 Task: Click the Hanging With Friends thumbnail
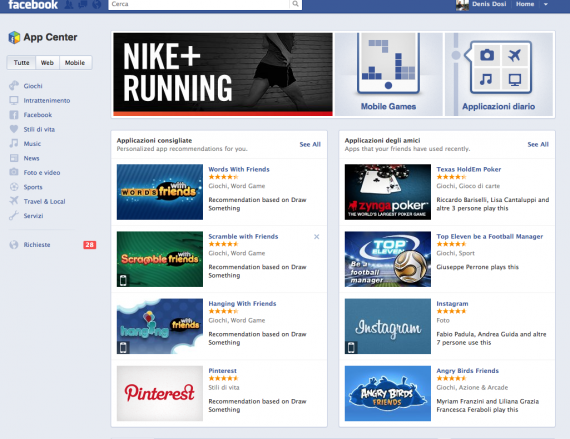pos(160,326)
